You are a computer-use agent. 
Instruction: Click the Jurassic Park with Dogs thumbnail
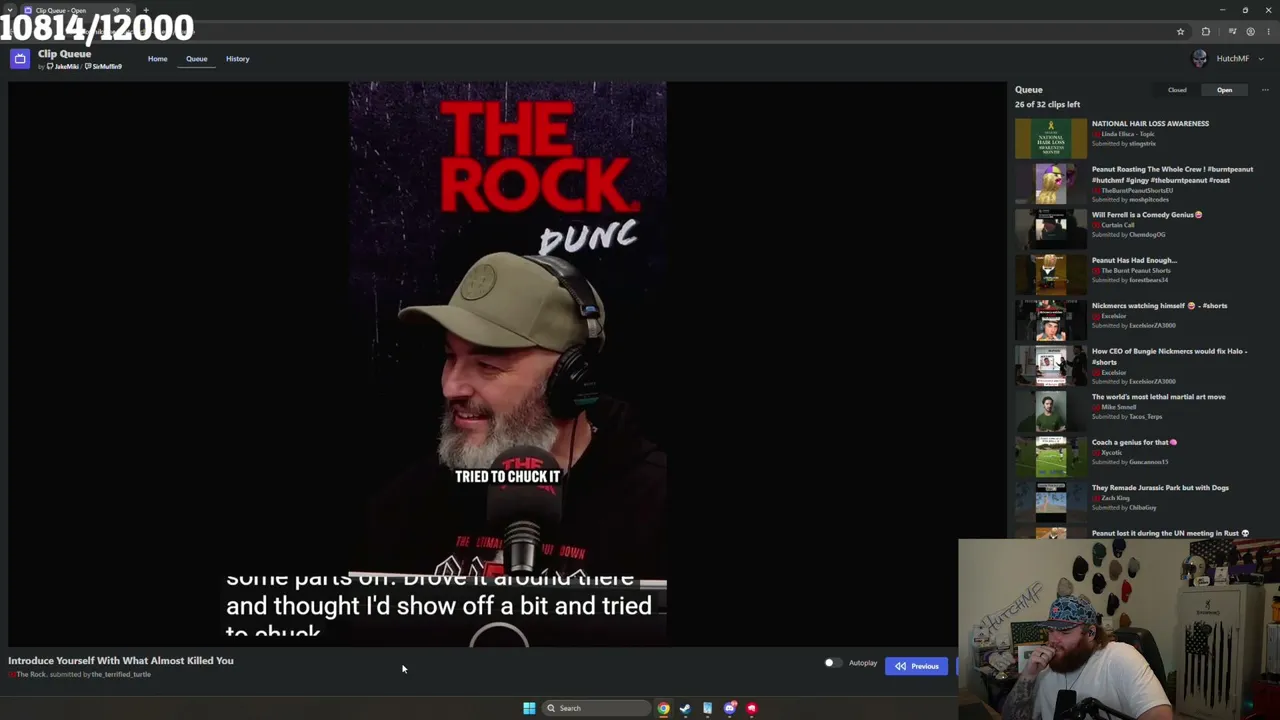[x=1050, y=502]
